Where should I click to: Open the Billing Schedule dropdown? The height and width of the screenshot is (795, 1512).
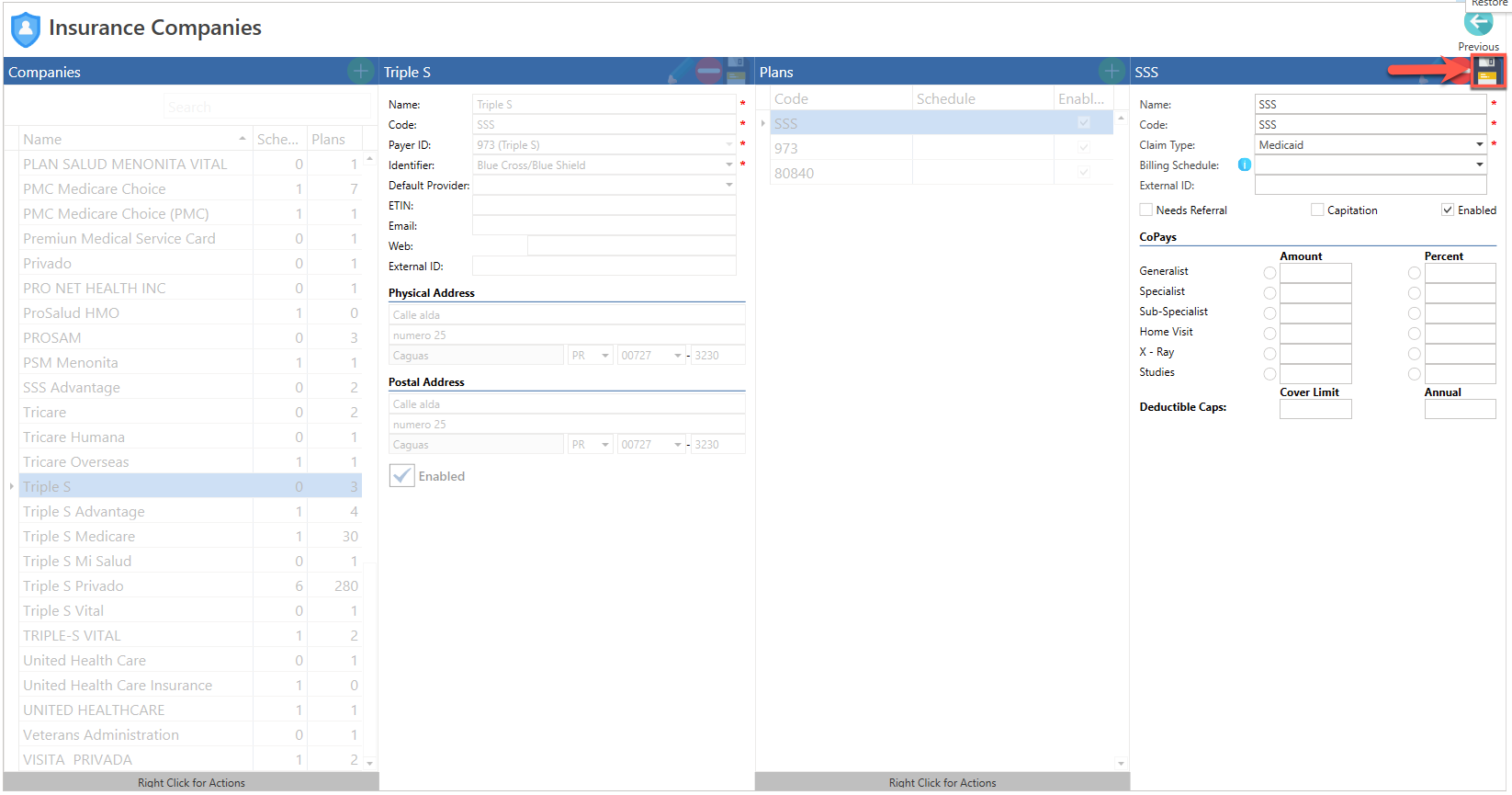(x=1479, y=165)
